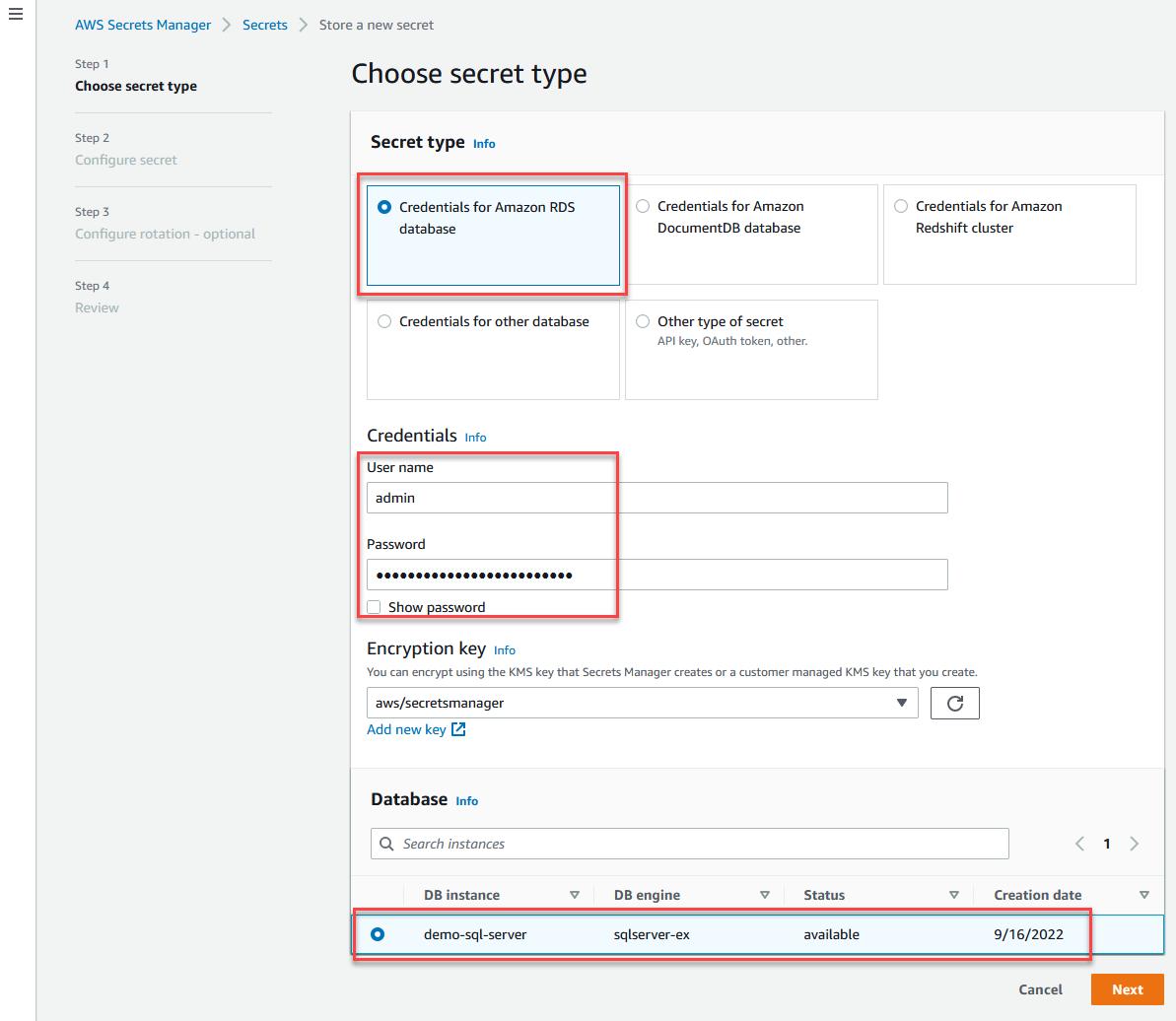This screenshot has height=1021, width=1176.
Task: Click the Creation date column header
Action: tap(1038, 895)
